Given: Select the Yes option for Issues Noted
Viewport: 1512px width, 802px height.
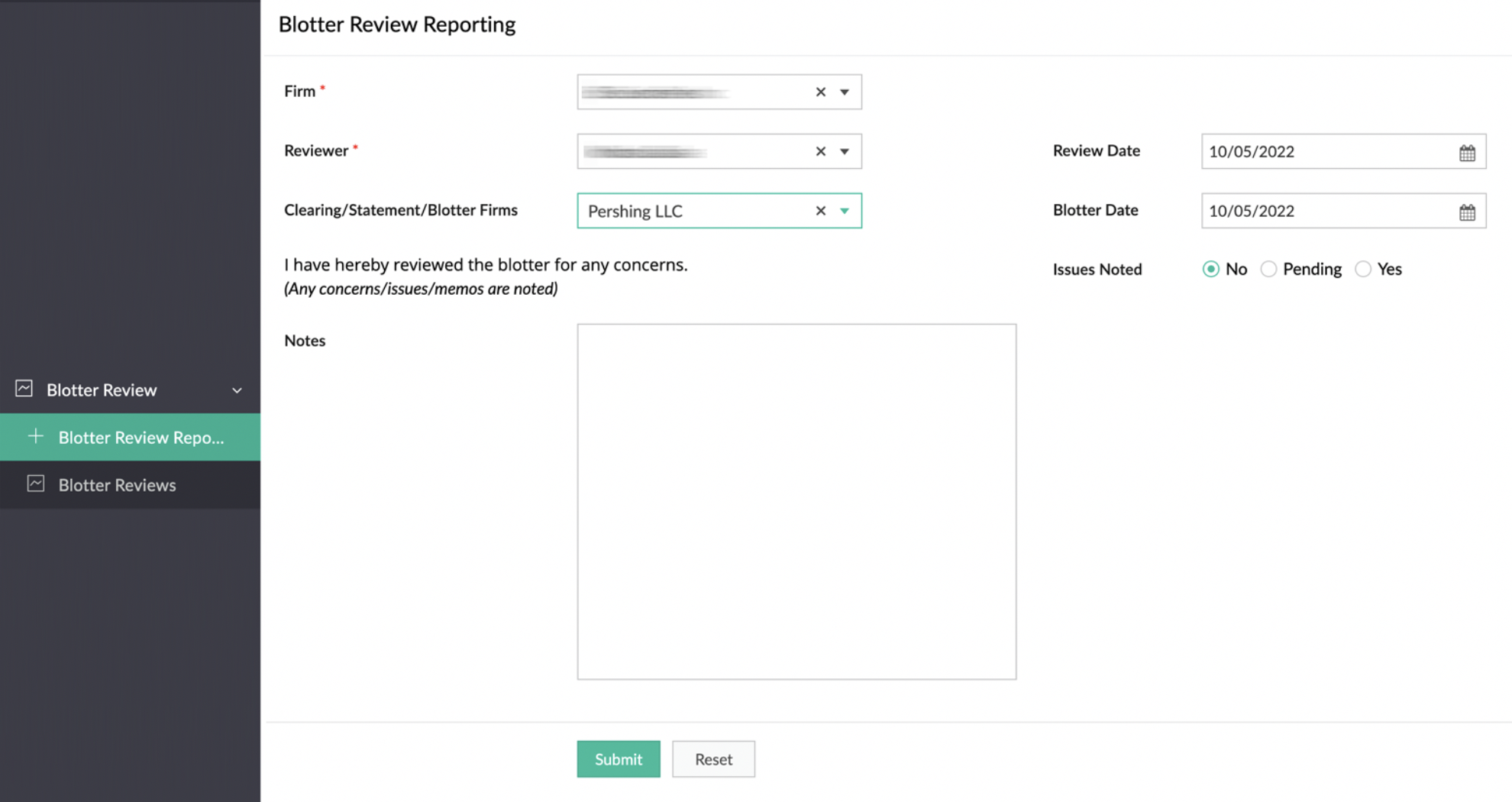Looking at the screenshot, I should (x=1363, y=269).
